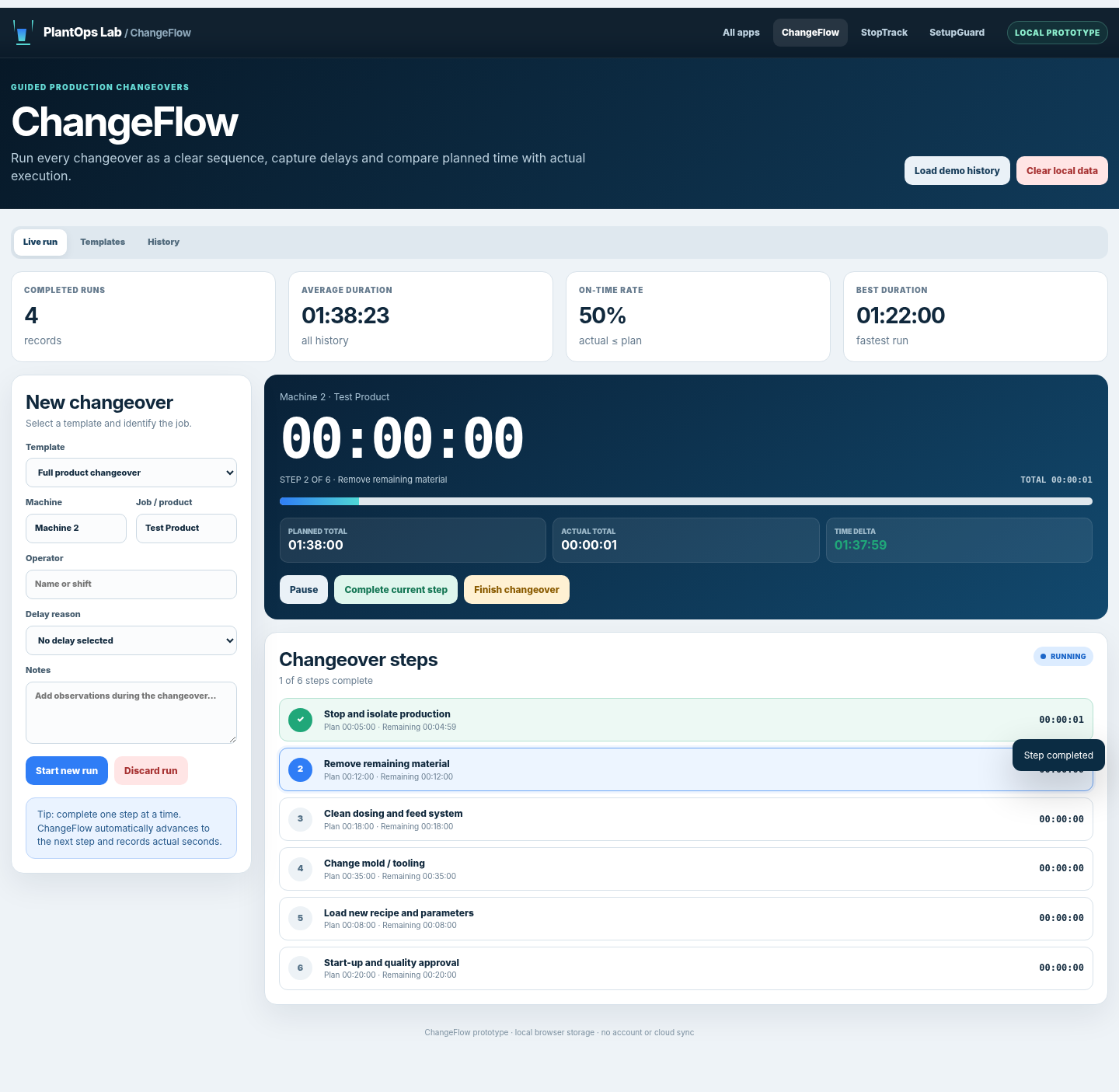The width and height of the screenshot is (1119, 1092).
Task: Click the step 3 number badge
Action: pyautogui.click(x=300, y=819)
